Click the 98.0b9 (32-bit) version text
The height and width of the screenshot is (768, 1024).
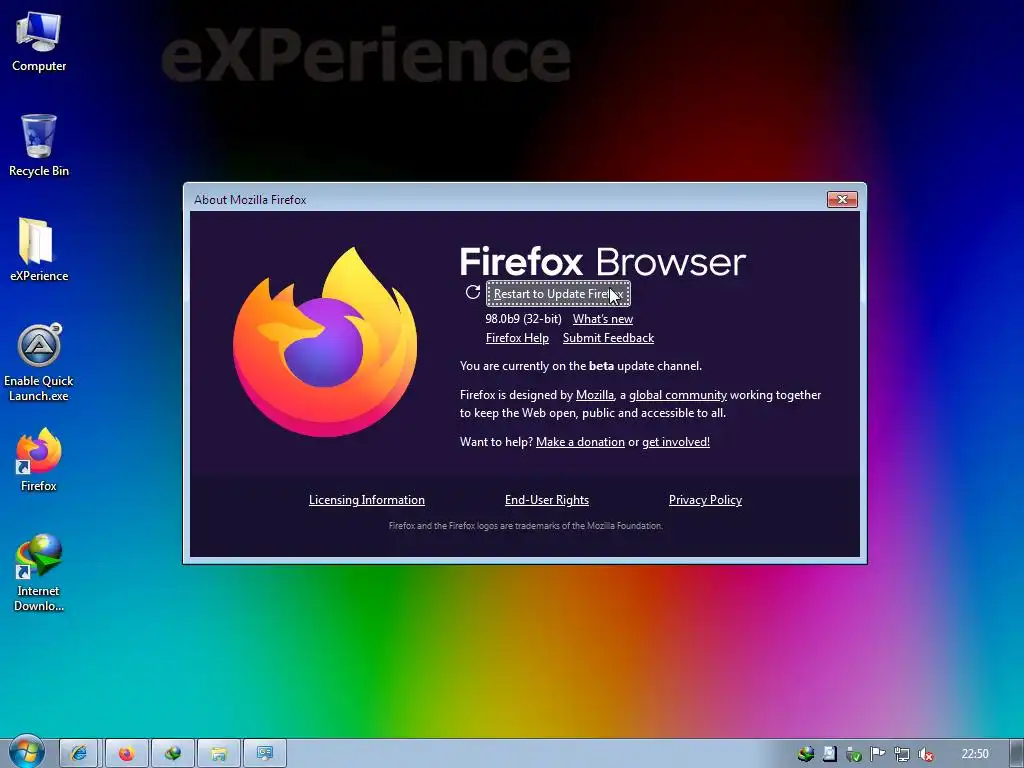point(523,319)
